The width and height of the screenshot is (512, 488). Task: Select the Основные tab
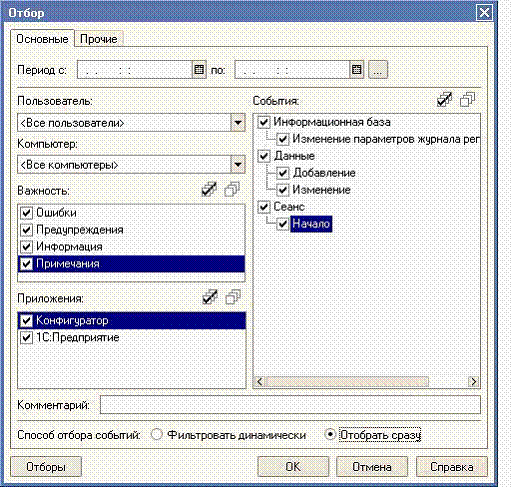[42, 39]
